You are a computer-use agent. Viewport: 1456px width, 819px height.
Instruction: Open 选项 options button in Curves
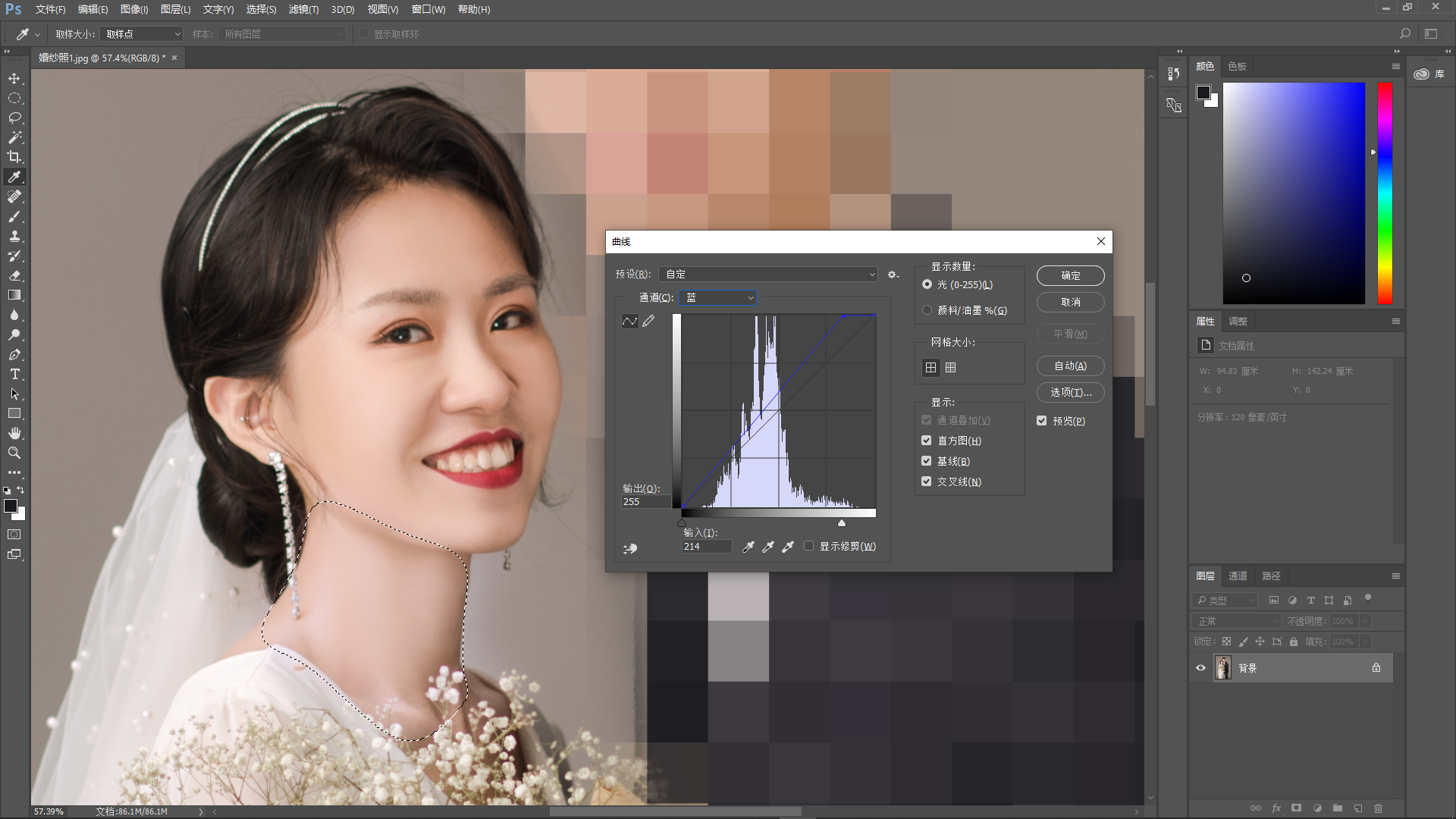click(1070, 393)
